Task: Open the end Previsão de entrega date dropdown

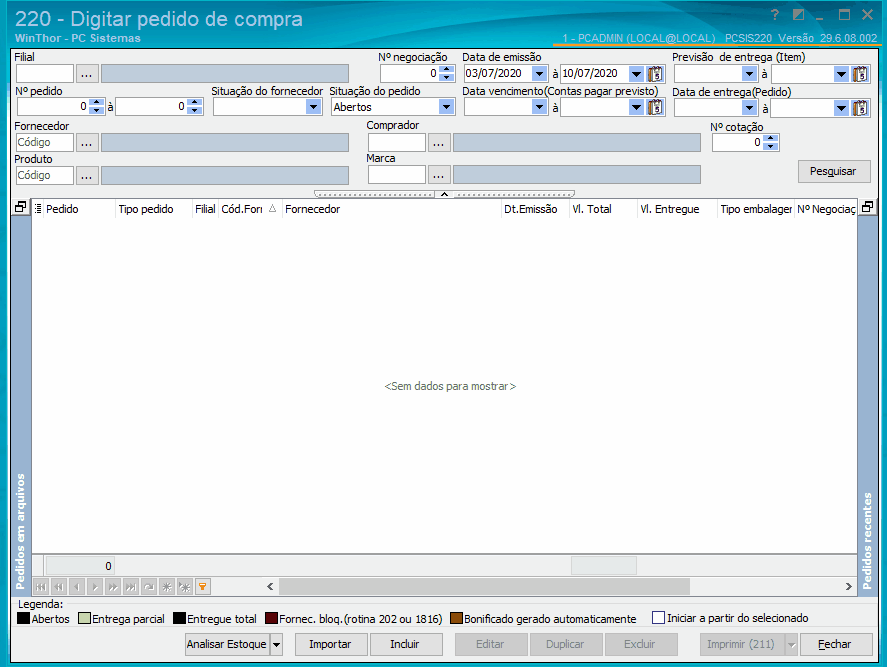Action: click(x=841, y=74)
